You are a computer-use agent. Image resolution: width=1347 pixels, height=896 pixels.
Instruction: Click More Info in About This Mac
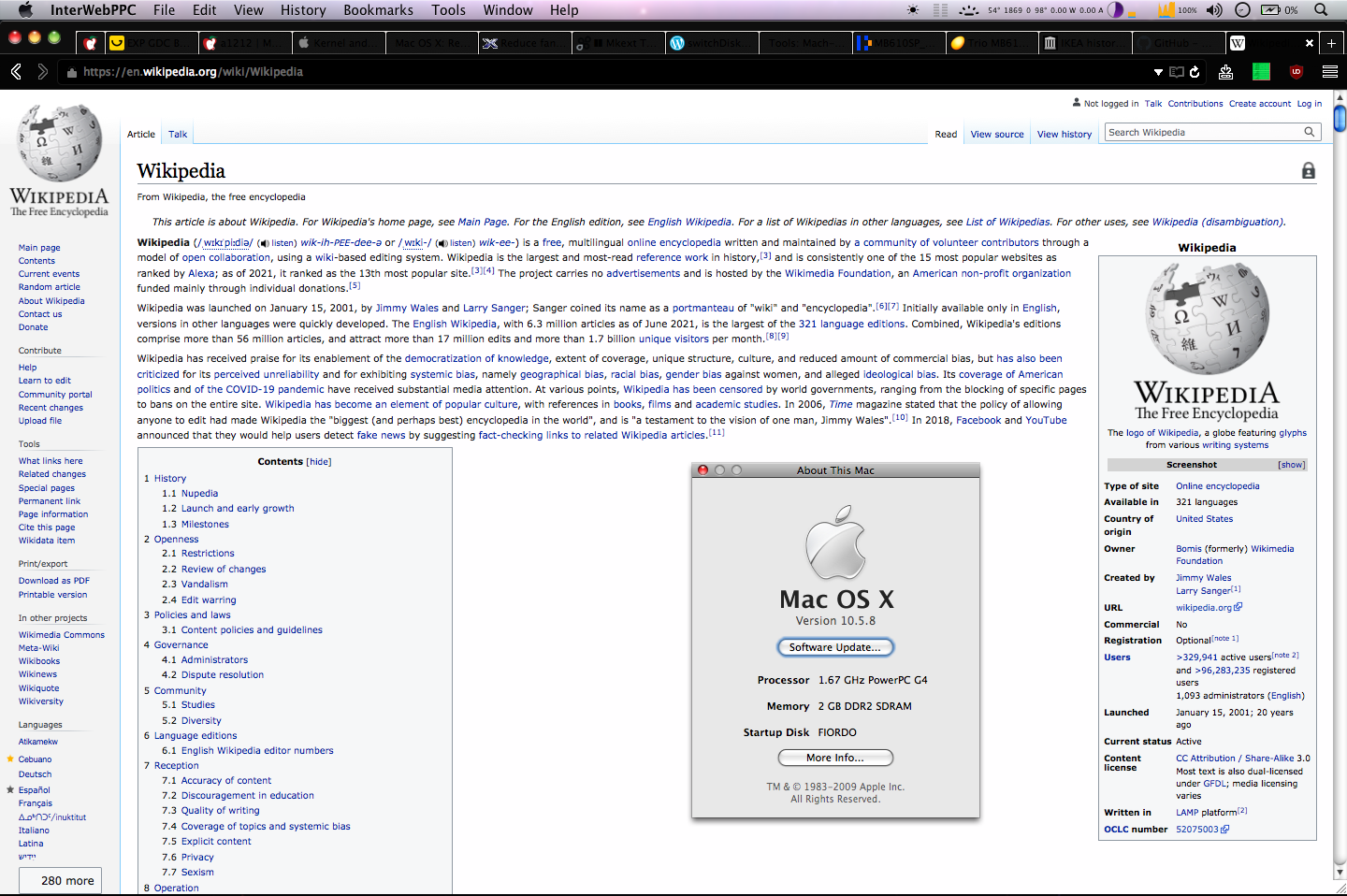(835, 758)
